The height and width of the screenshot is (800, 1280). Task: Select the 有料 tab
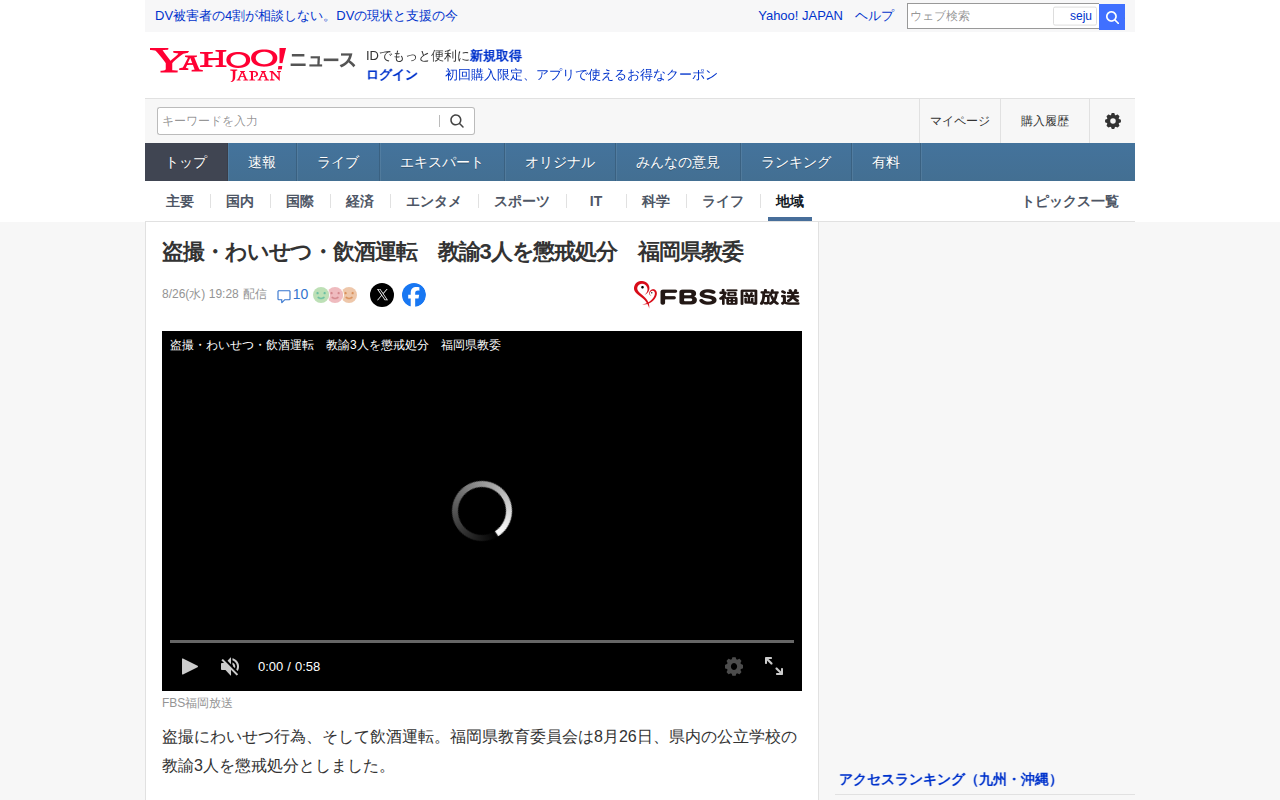tap(886, 162)
